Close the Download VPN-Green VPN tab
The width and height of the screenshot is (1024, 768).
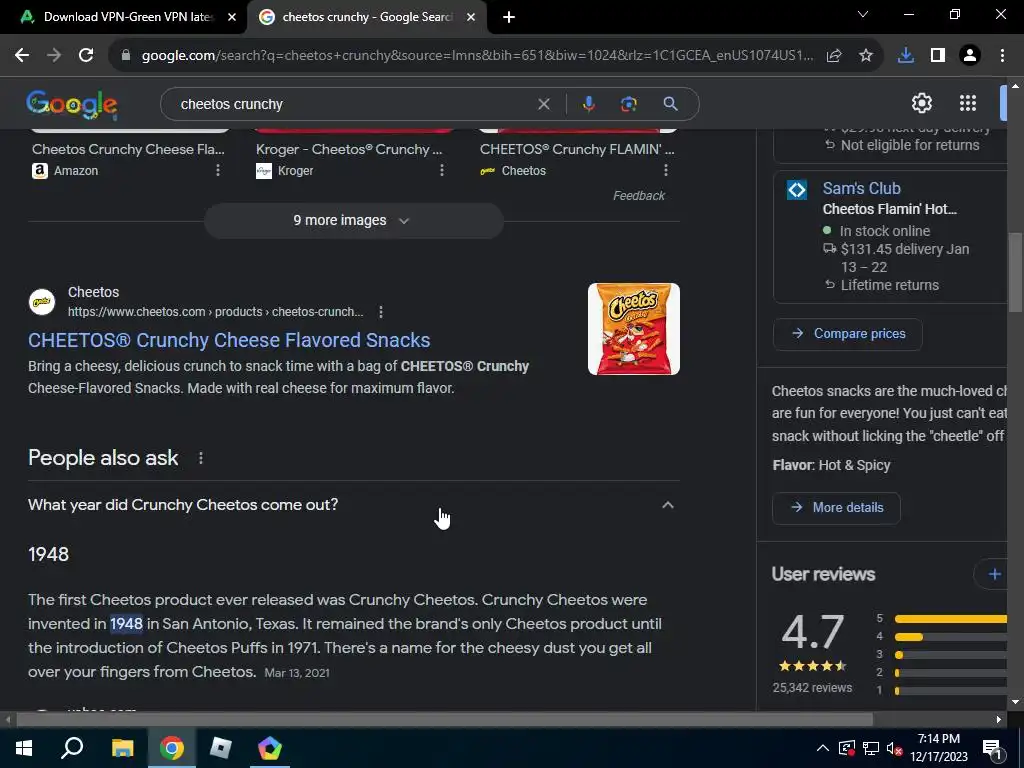click(232, 18)
